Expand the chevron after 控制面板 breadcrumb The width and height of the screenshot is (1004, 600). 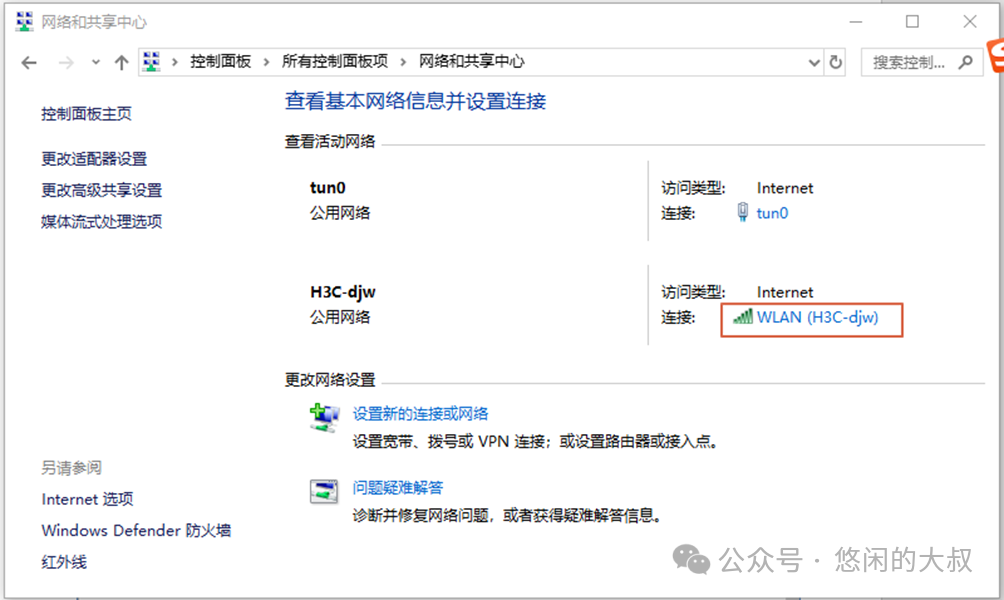(266, 62)
